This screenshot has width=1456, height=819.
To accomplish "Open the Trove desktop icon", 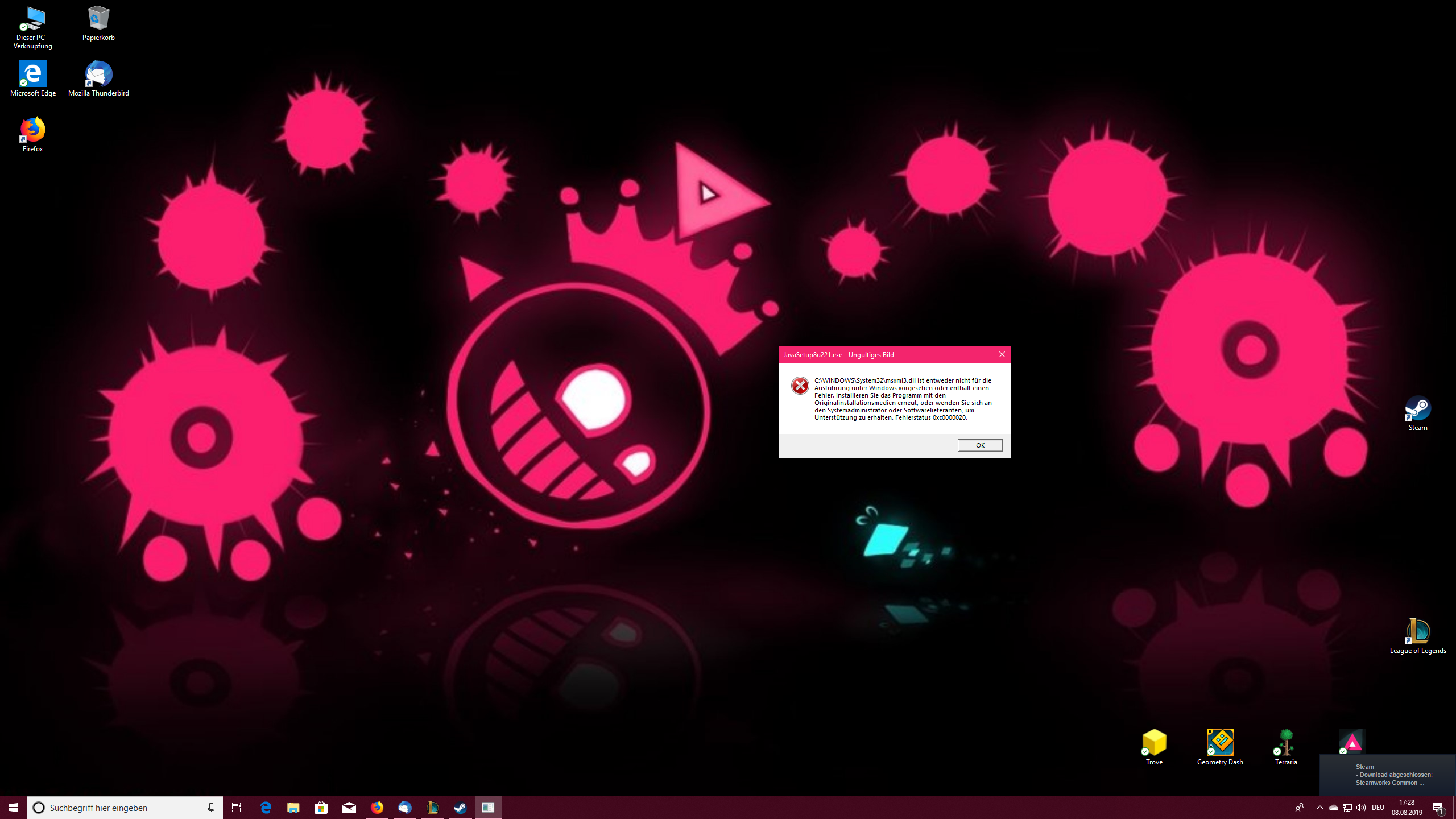I will click(x=1153, y=743).
